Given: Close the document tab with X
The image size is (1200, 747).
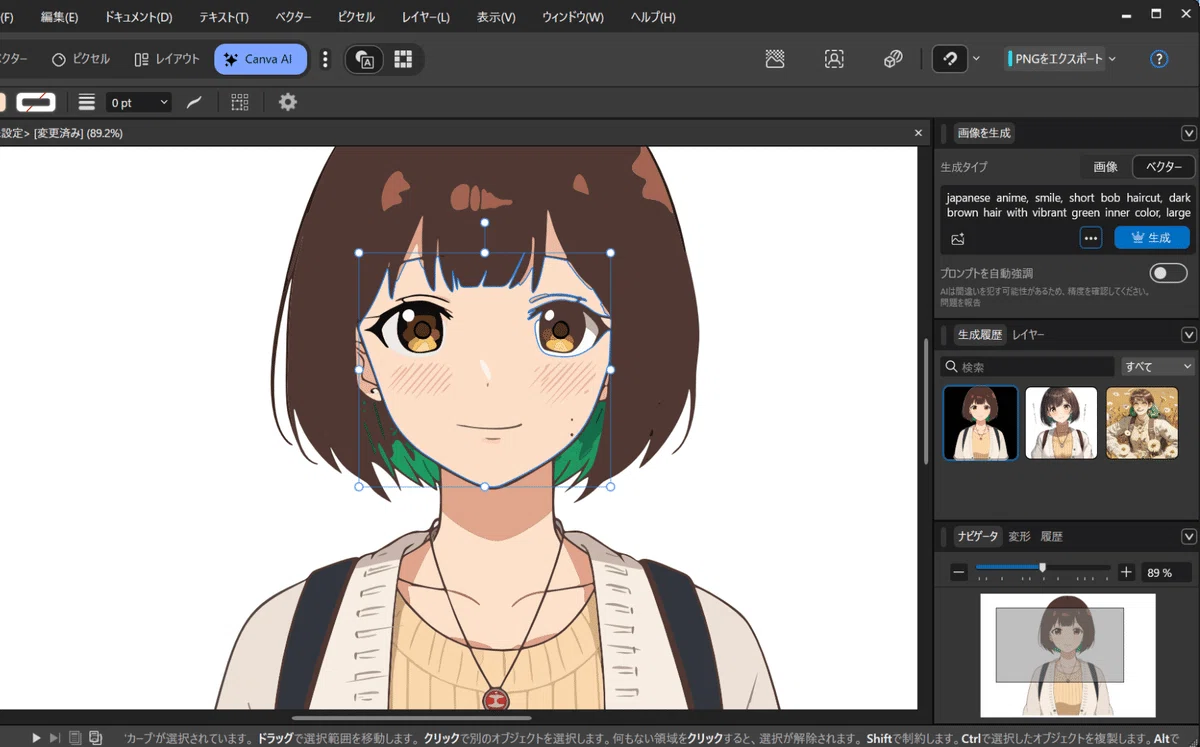Looking at the screenshot, I should point(919,133).
